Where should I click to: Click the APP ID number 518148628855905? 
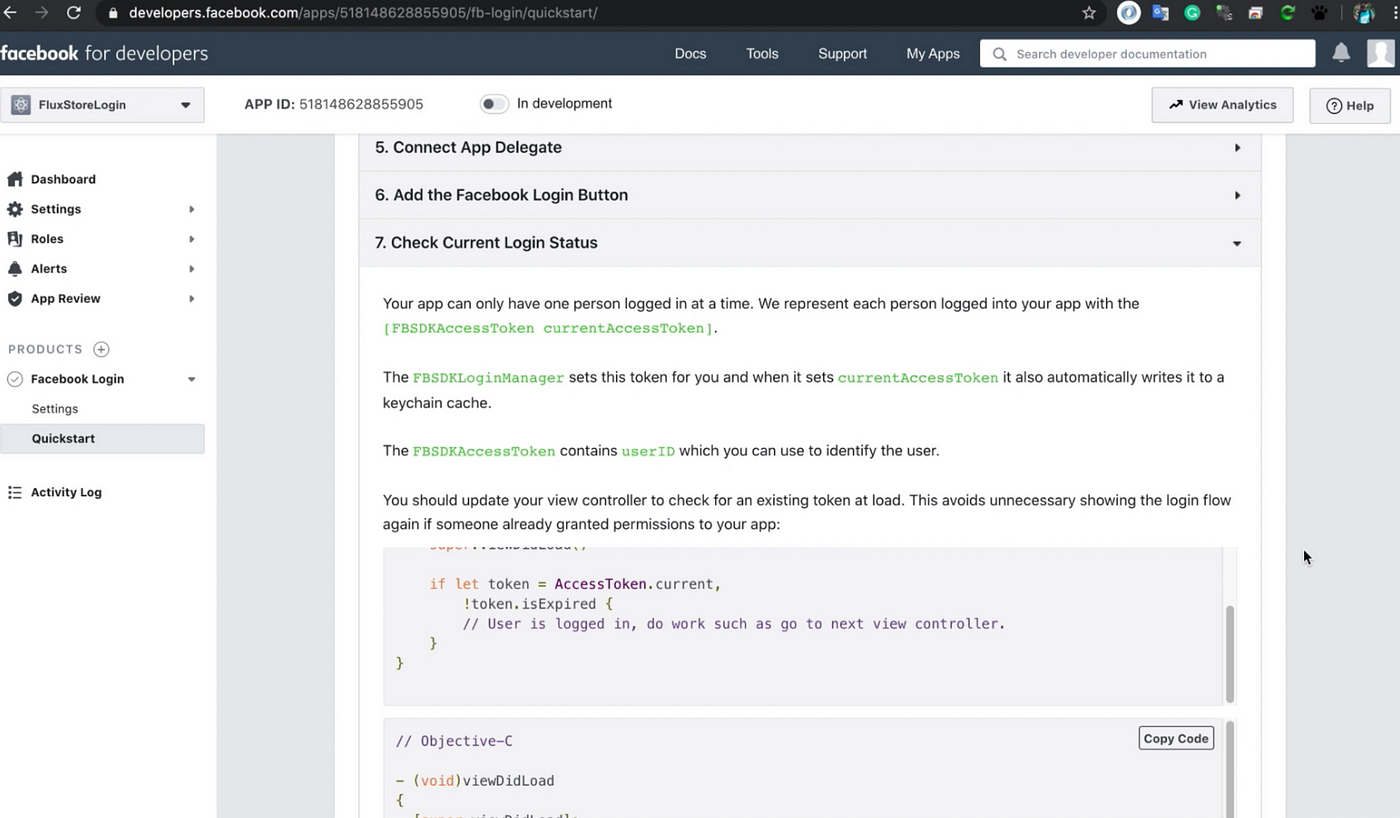[x=361, y=104]
